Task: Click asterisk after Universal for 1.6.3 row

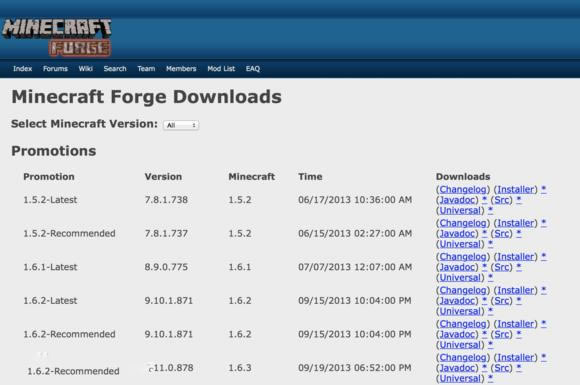Action: (x=490, y=378)
